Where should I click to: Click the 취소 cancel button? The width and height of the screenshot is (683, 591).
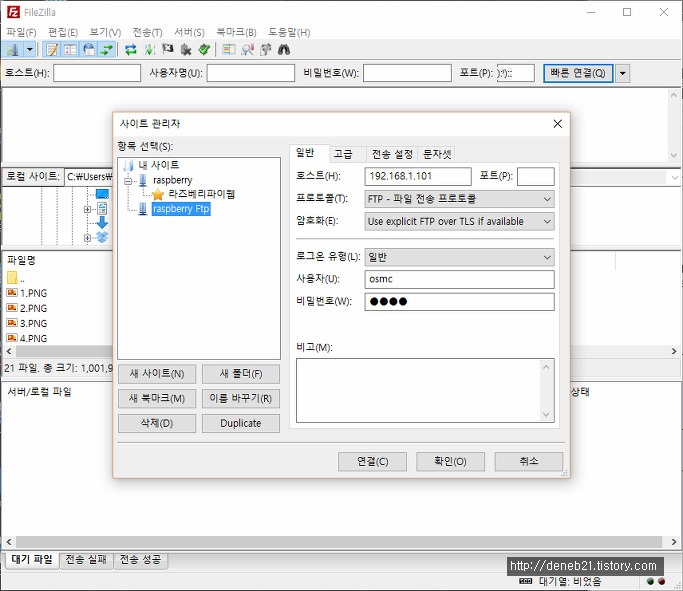529,461
